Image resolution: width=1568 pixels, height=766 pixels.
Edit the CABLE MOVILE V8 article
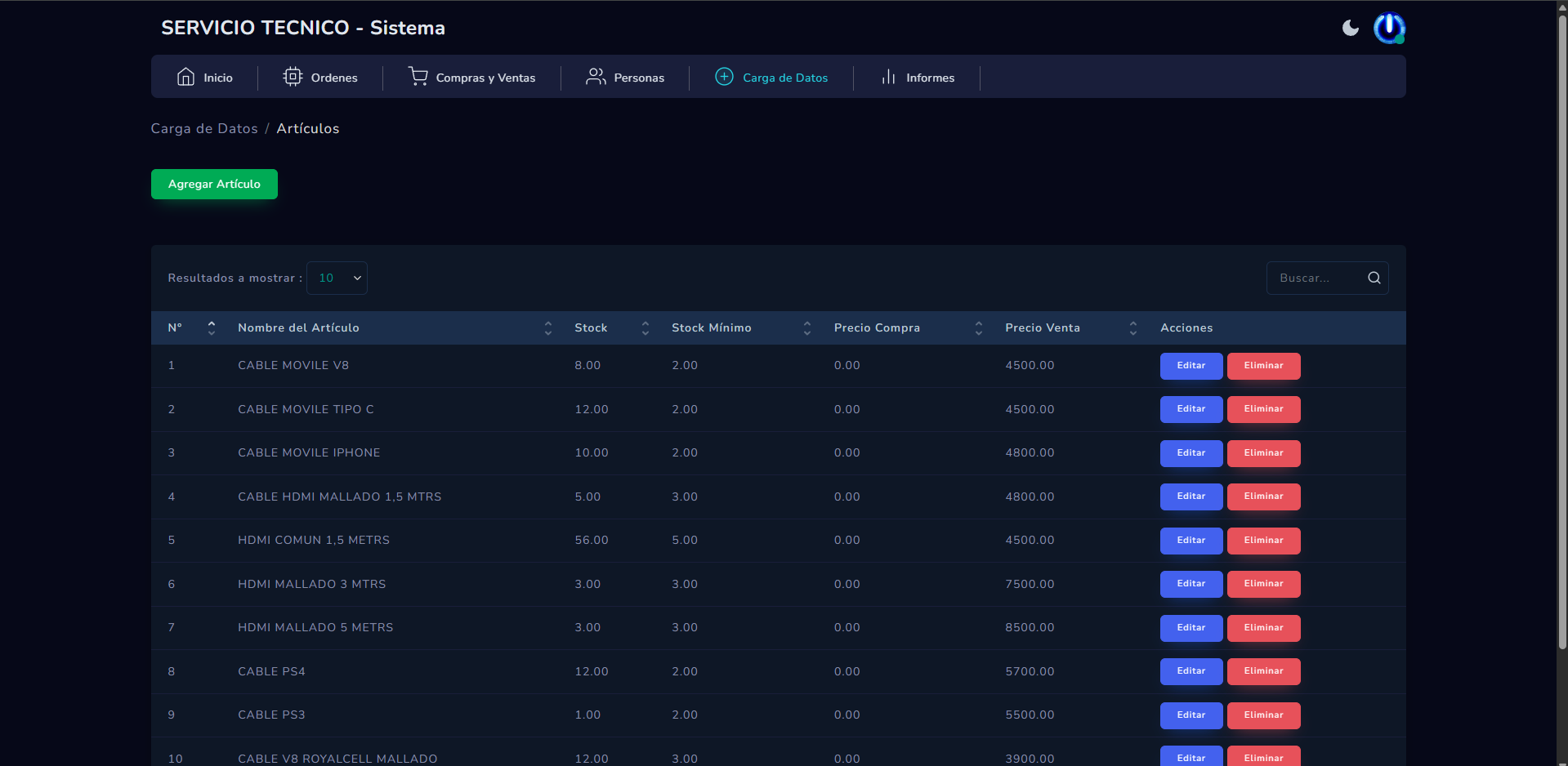(1191, 366)
